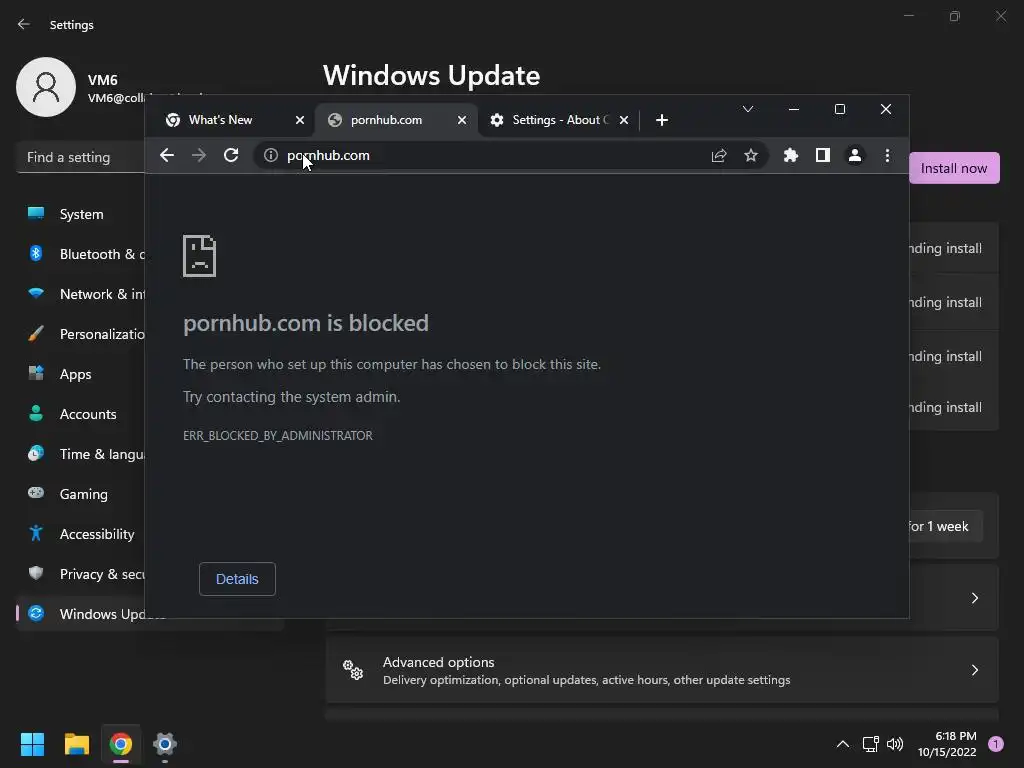The image size is (1024, 768).
Task: Open the Windows Start menu
Action: click(33, 744)
